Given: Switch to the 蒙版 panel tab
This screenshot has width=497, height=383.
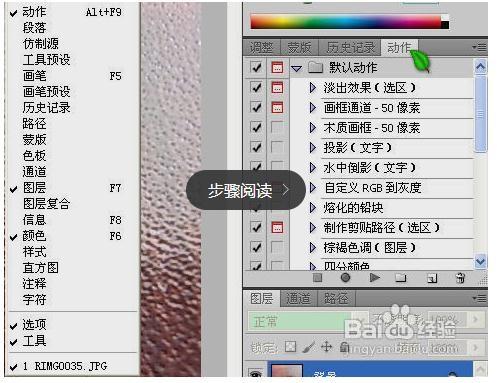Looking at the screenshot, I should click(299, 48).
